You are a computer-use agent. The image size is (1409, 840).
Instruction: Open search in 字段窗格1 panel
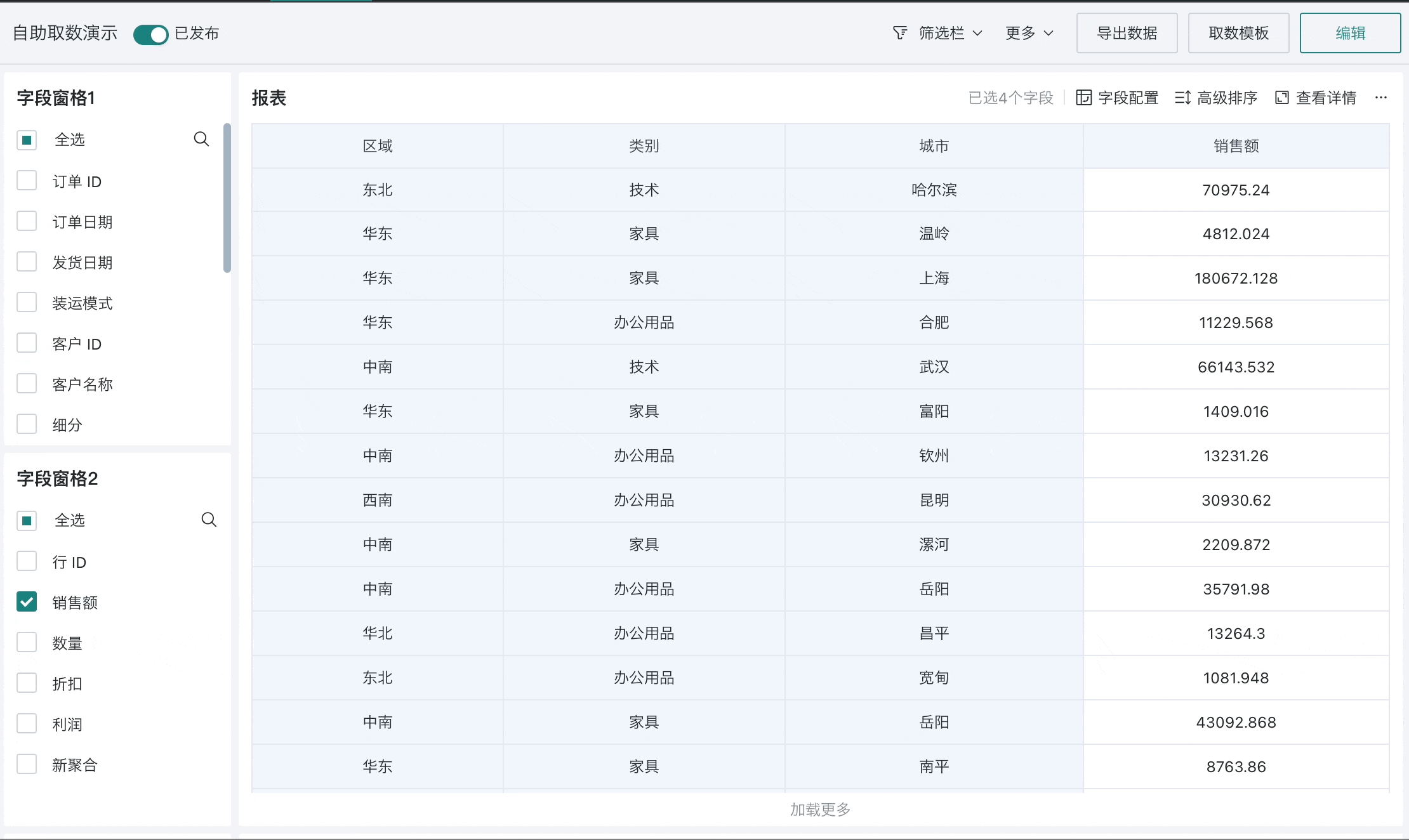point(201,139)
